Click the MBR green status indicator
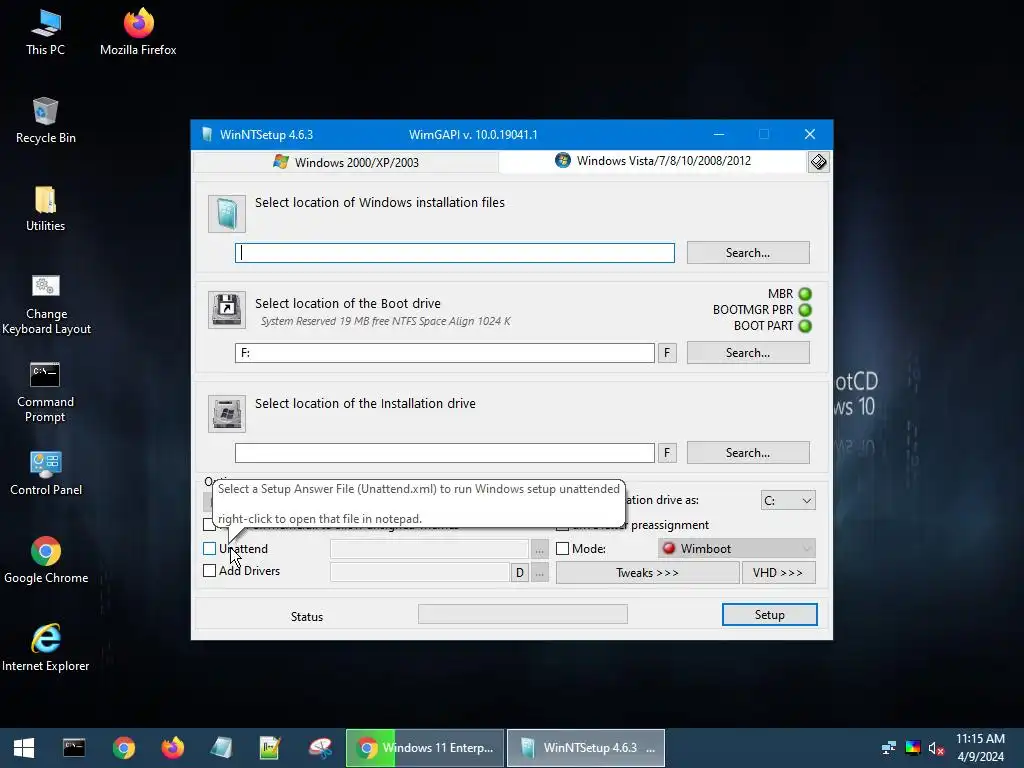1024x768 pixels. click(805, 294)
